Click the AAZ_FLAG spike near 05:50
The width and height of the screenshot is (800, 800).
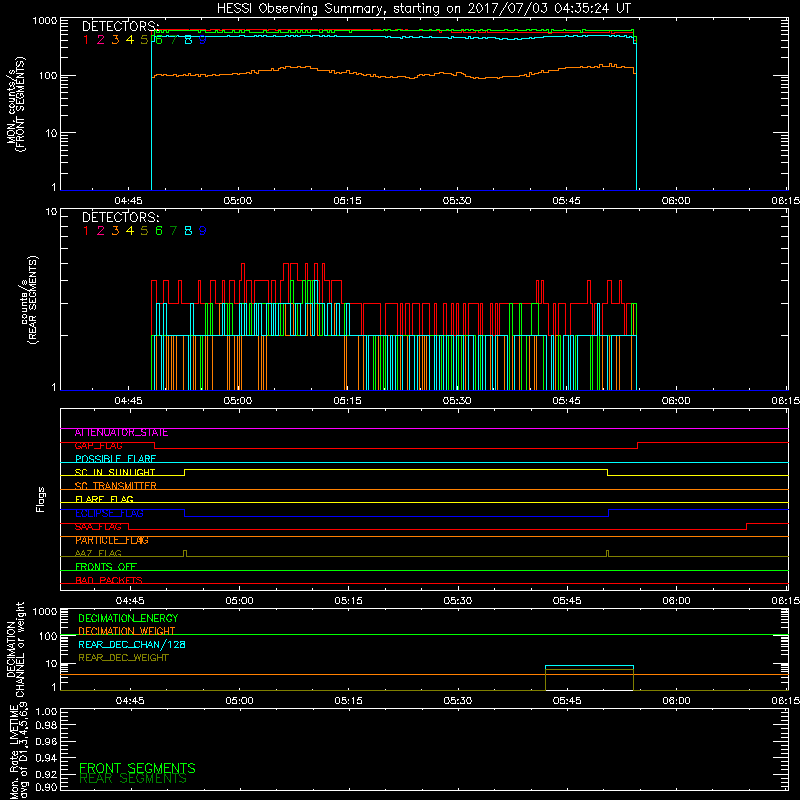[x=607, y=554]
